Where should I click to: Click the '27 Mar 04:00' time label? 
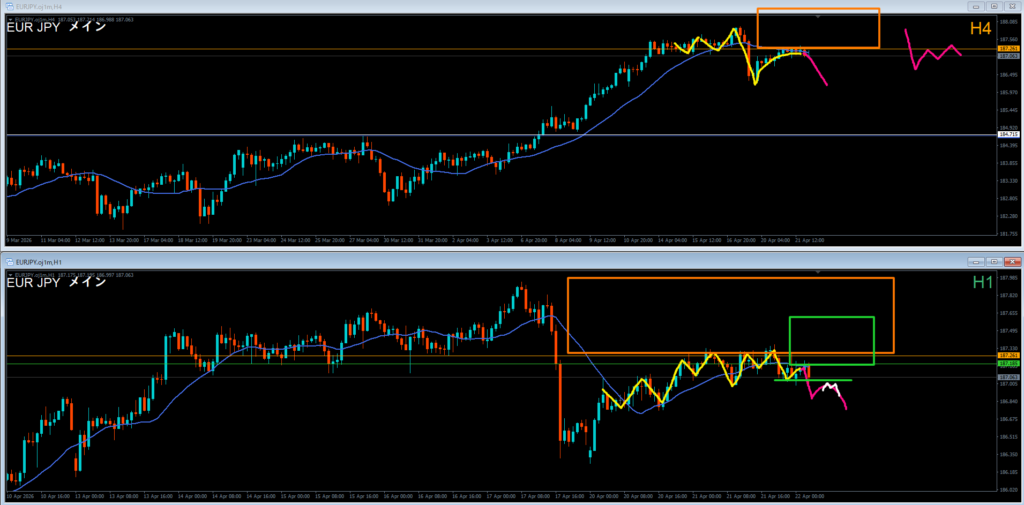pos(365,240)
